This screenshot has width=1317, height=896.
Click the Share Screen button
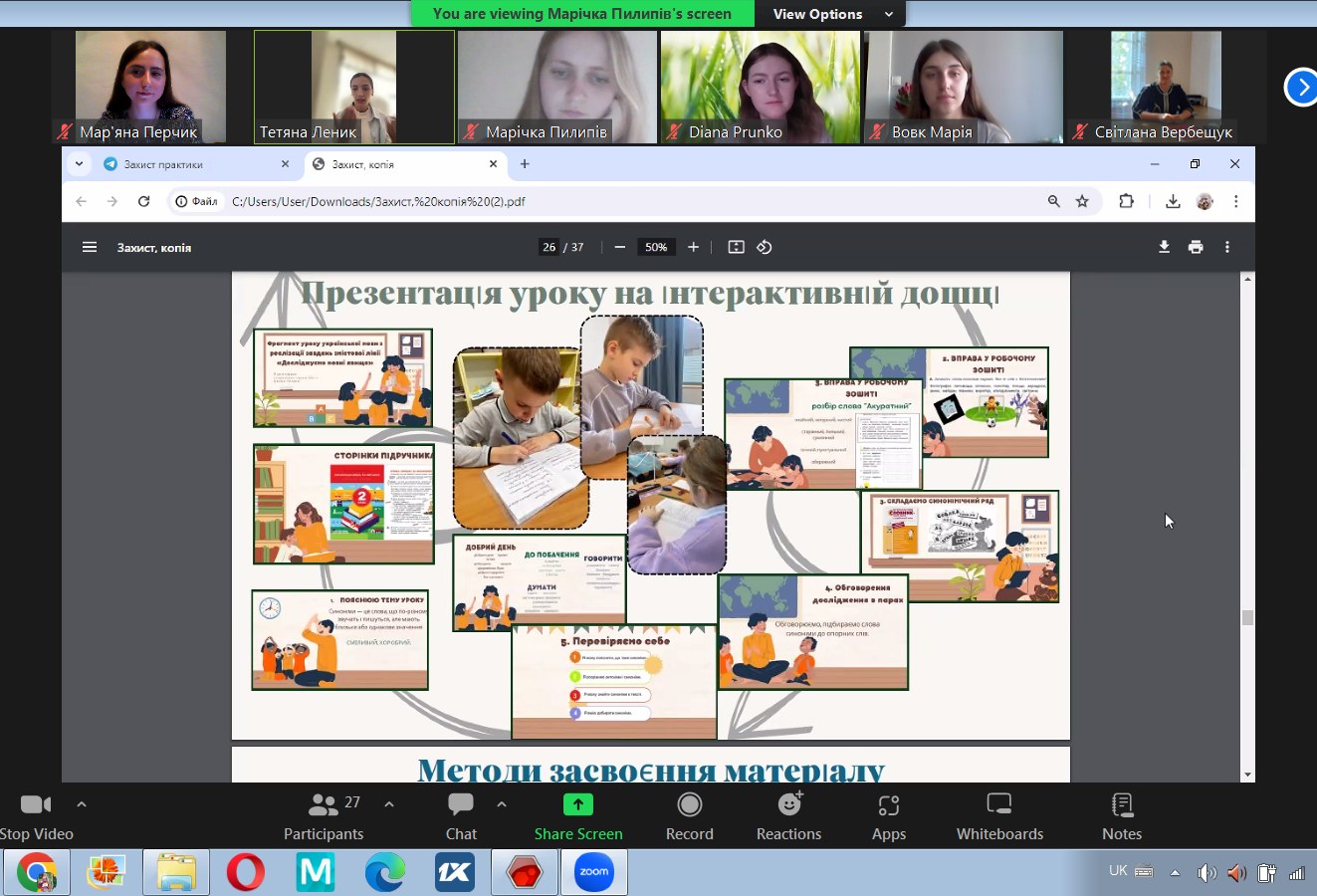tap(578, 815)
